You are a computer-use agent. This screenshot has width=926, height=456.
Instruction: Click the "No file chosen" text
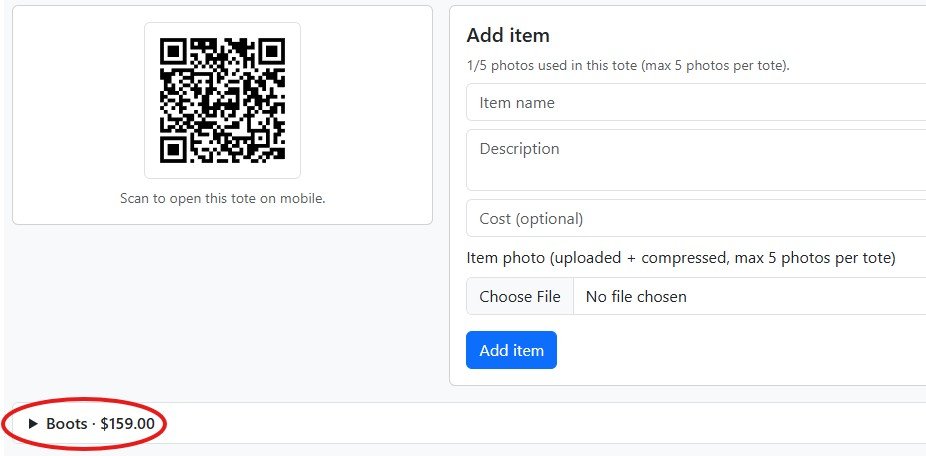click(x=636, y=296)
